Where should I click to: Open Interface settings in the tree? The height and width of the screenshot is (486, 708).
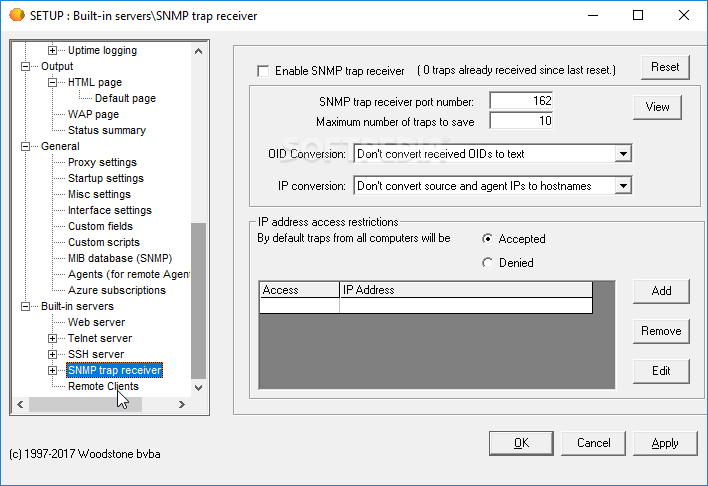point(110,210)
